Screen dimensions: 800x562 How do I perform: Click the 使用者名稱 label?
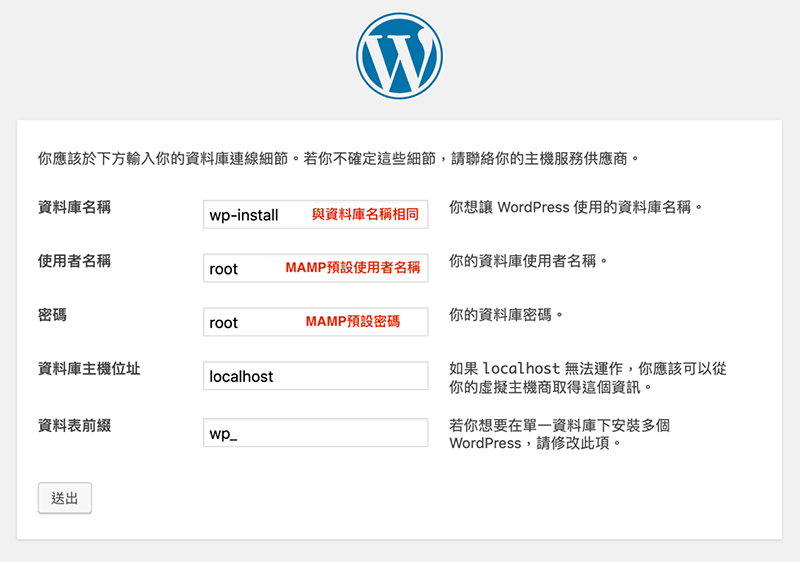coord(74,261)
